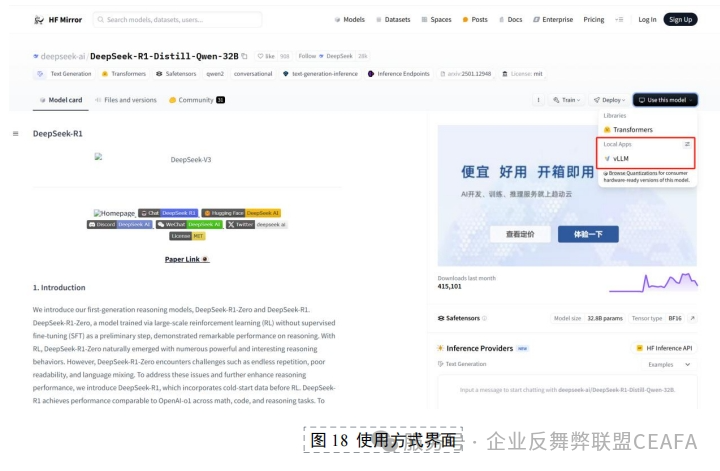Viewport: 720px width, 471px height.
Task: Open the Spaces nav item
Action: [436, 20]
